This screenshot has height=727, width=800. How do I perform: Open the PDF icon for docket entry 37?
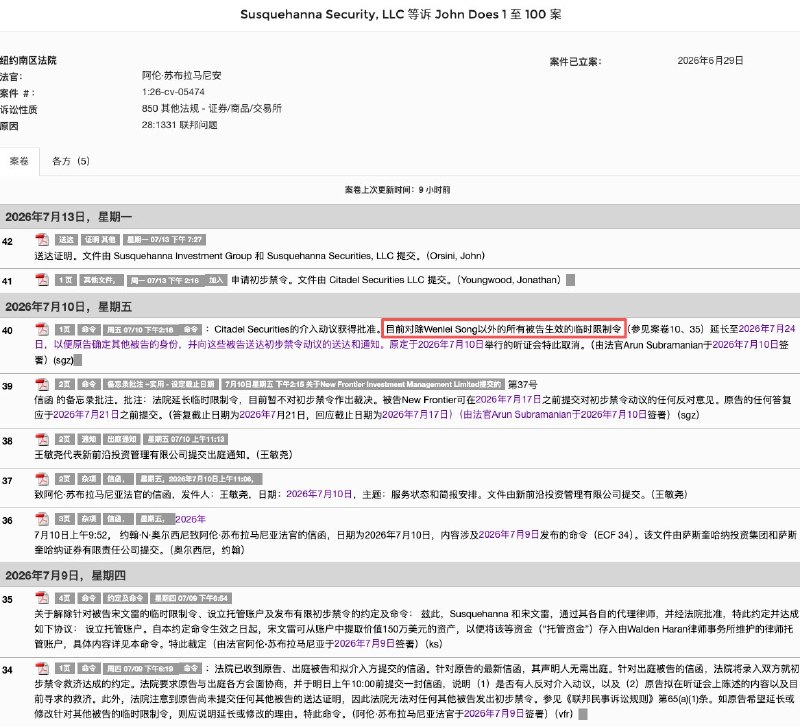42,479
